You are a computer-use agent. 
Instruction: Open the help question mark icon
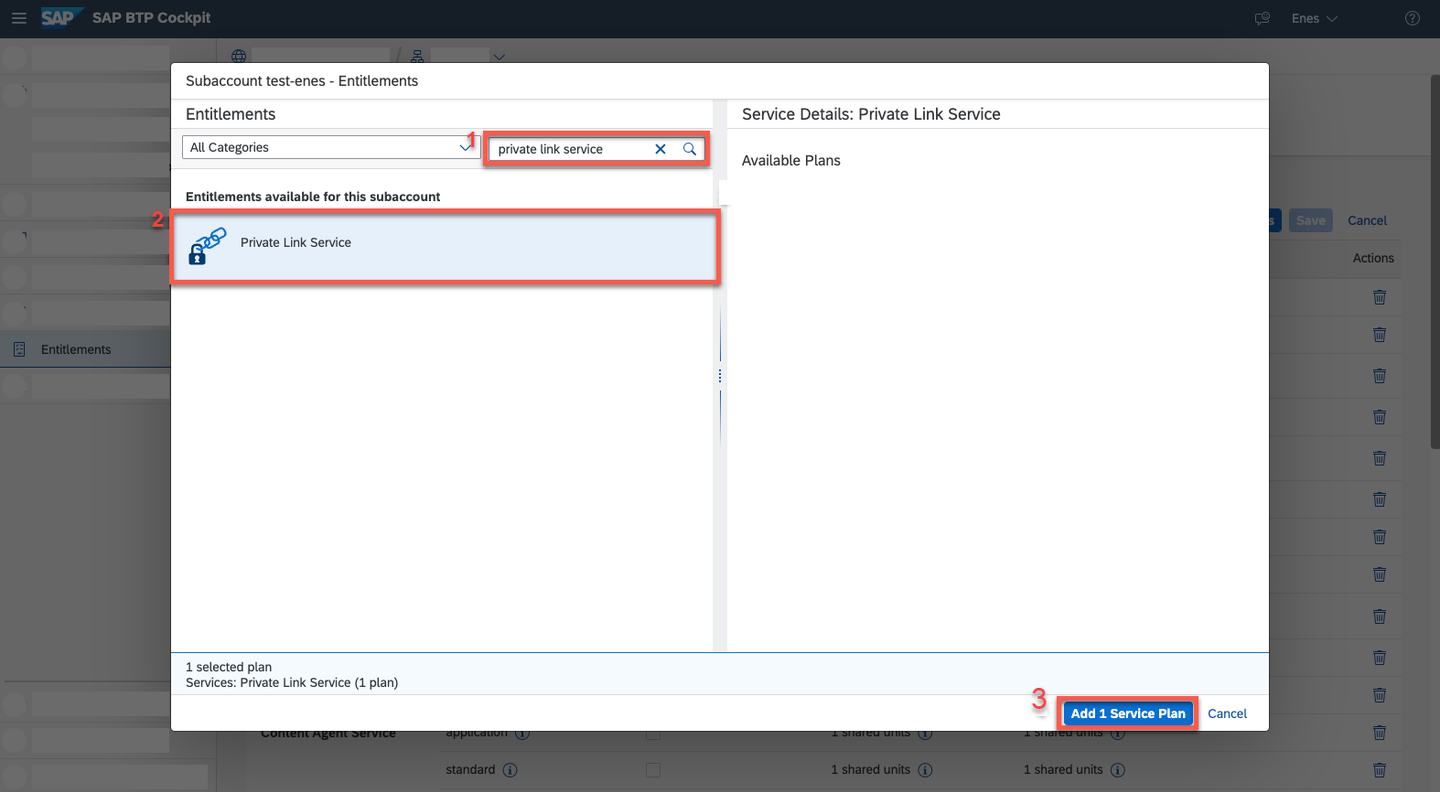click(x=1412, y=18)
